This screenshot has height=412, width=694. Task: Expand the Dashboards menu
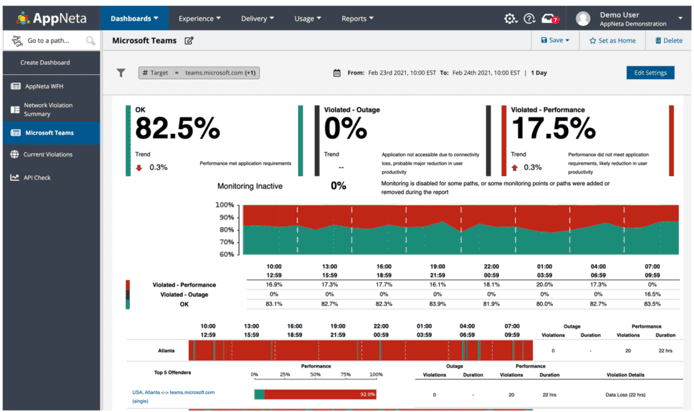pos(134,18)
